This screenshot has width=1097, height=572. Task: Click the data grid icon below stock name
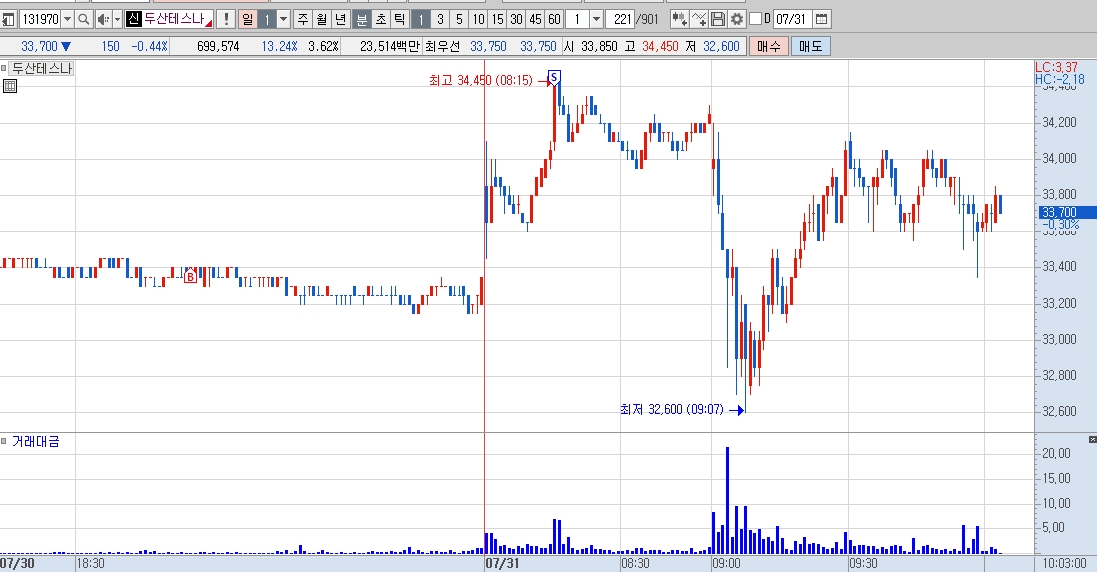click(x=10, y=86)
